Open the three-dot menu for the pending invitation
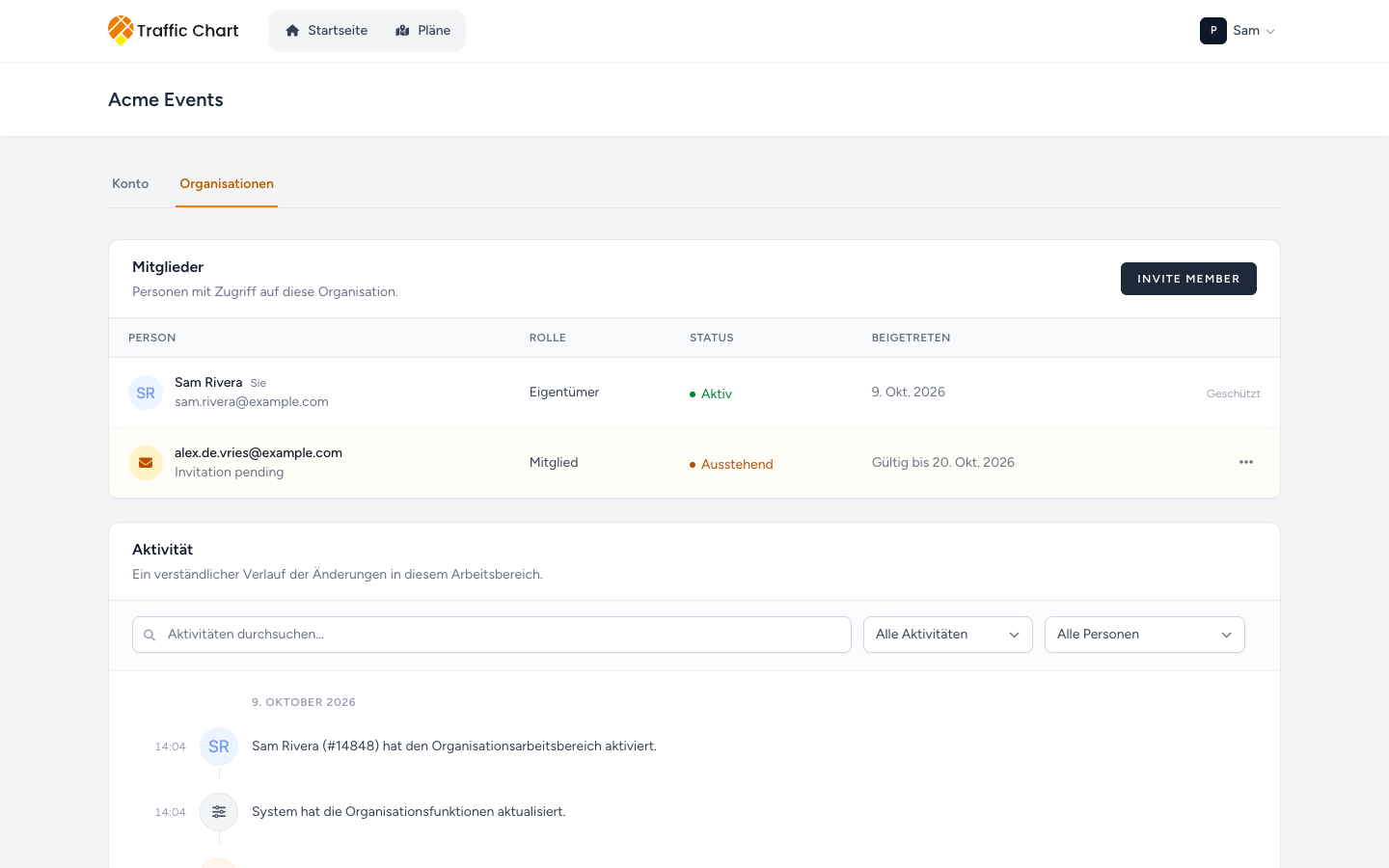 1246,462
